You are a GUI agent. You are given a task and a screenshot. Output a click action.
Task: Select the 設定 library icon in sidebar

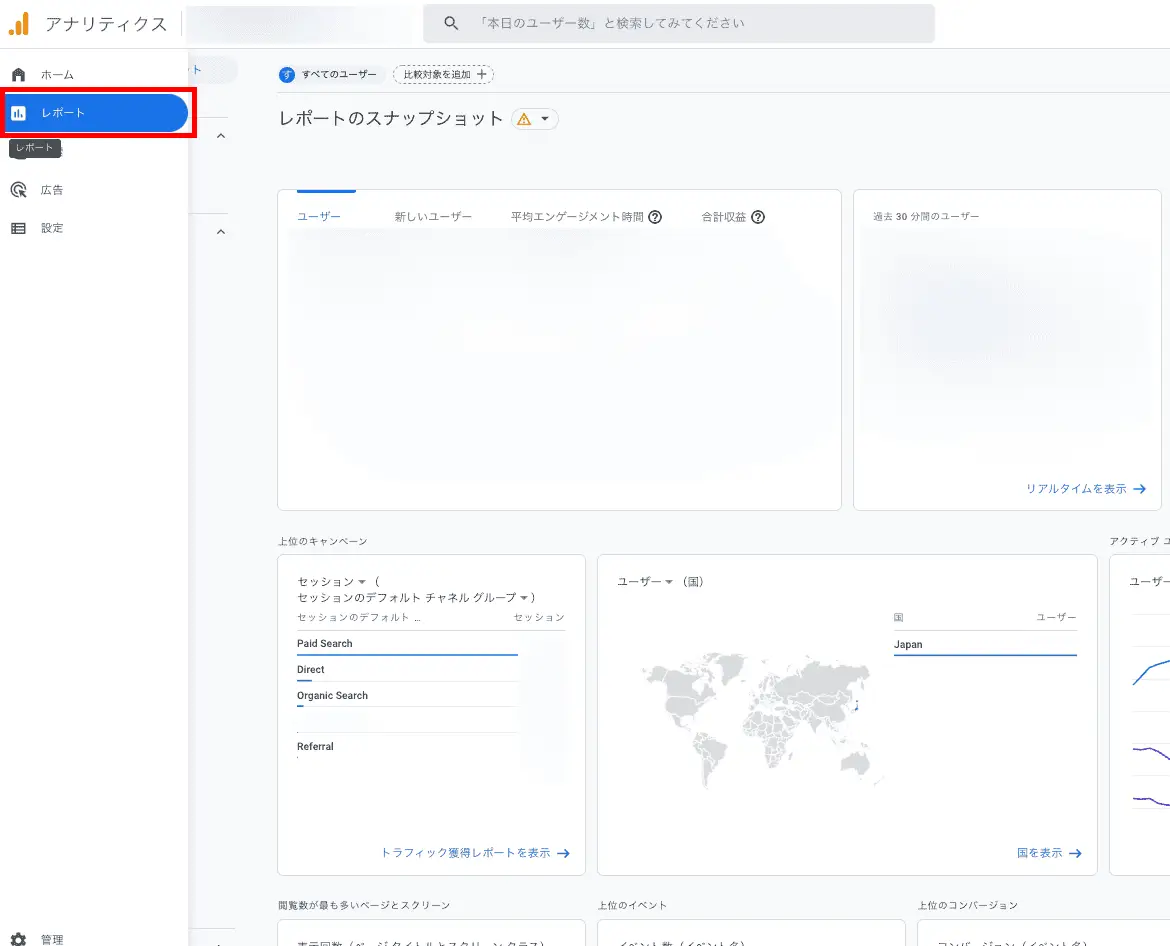tap(19, 227)
